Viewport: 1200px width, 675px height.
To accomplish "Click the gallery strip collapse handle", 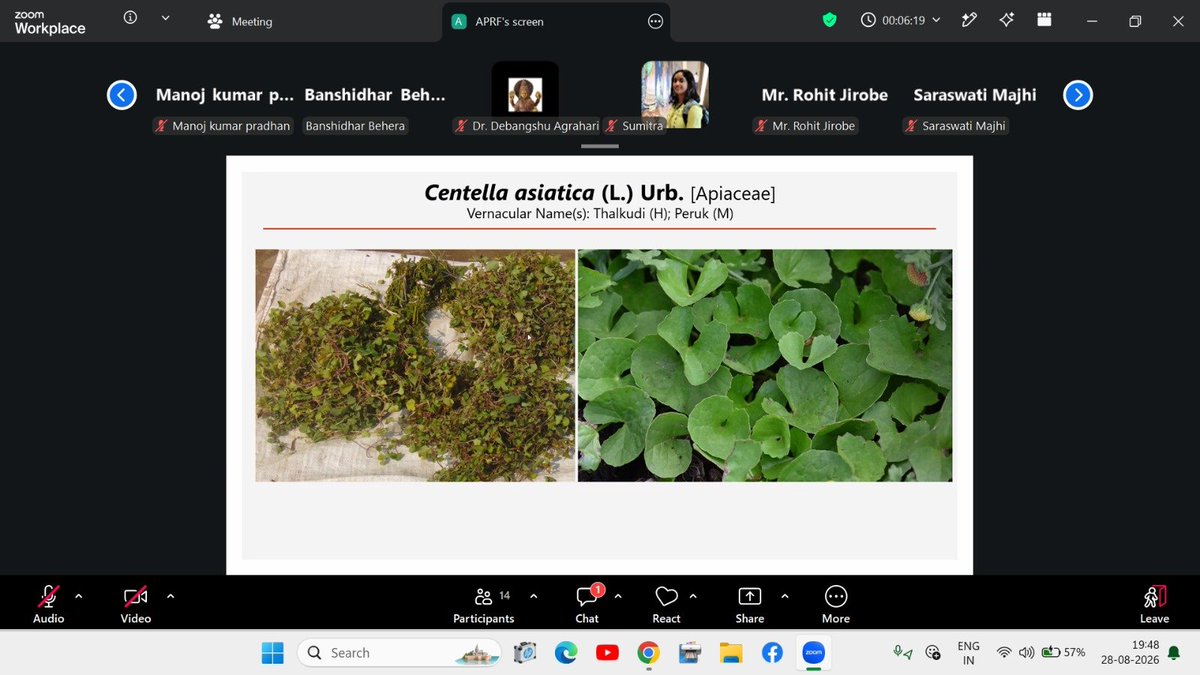I will pyautogui.click(x=600, y=146).
